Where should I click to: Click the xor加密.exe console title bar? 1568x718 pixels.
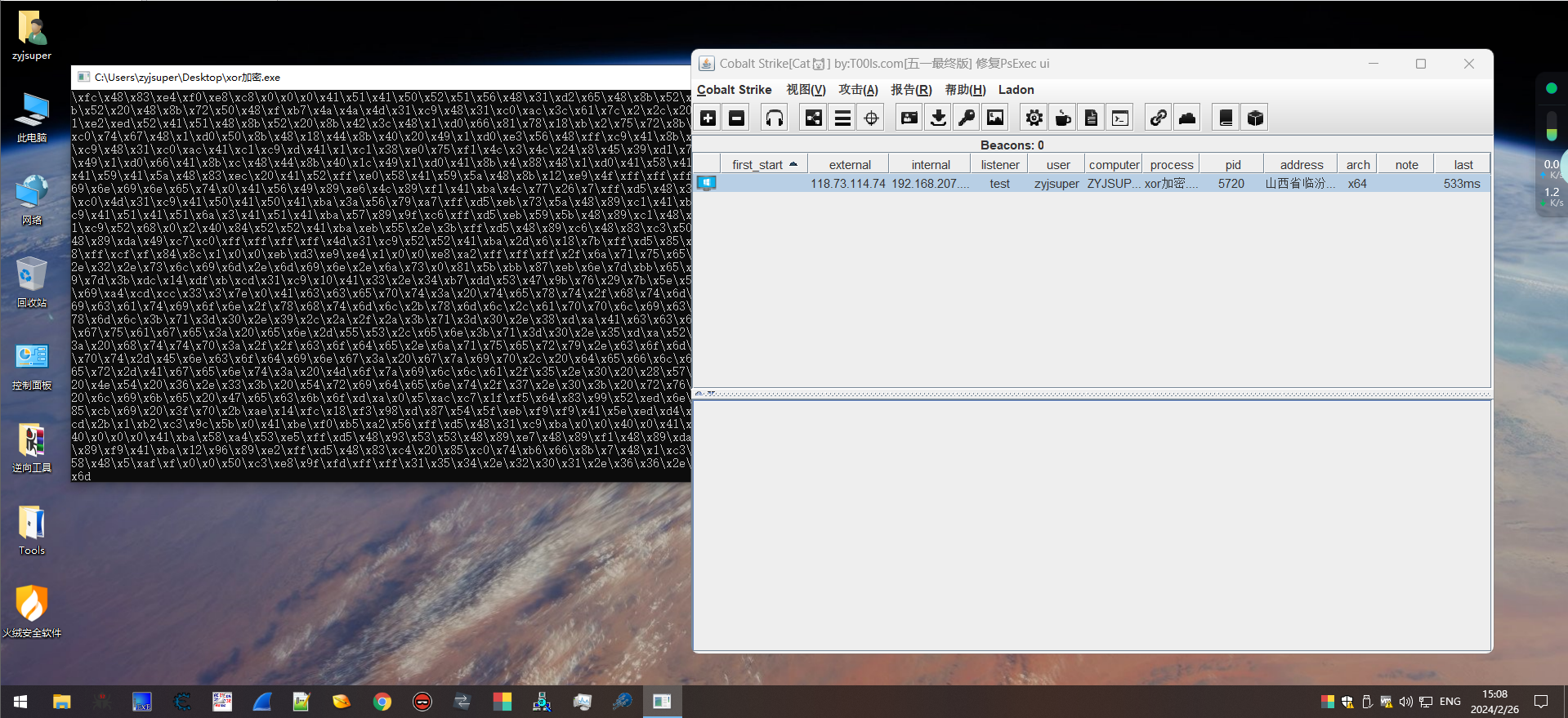tap(381, 77)
